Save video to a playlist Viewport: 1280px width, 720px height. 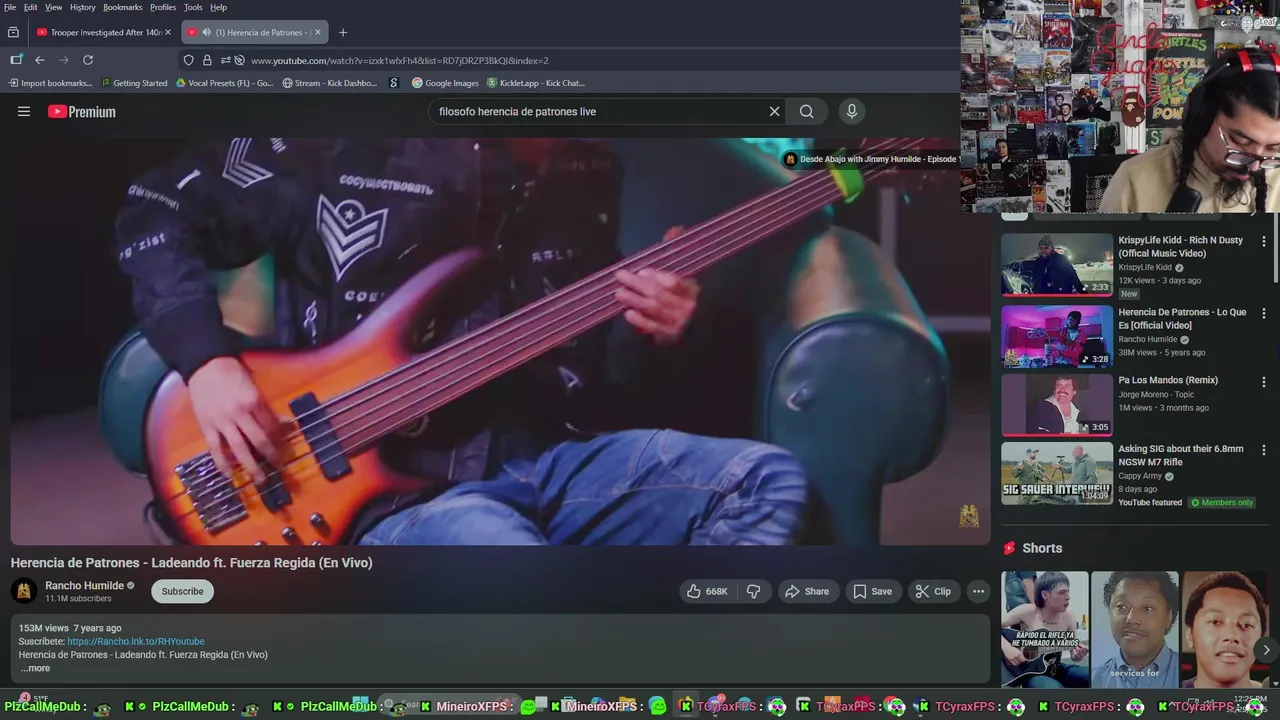872,591
